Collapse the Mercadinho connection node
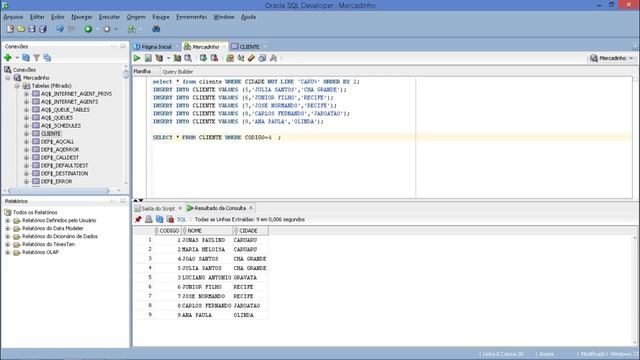Image resolution: width=640 pixels, height=360 pixels. click(x=8, y=78)
